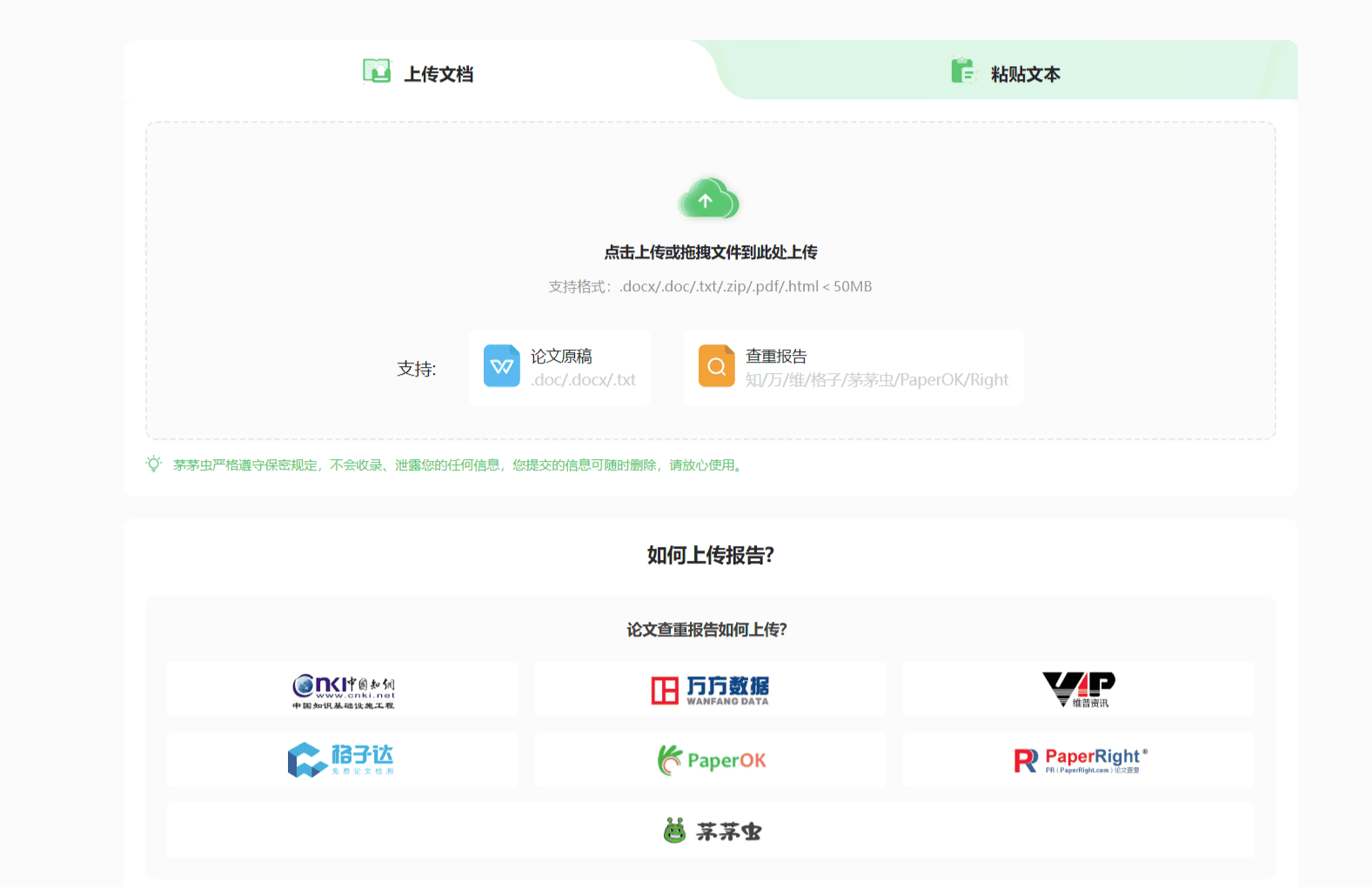Click the lightbulb tip icon
The height and width of the screenshot is (887, 1372).
154,464
